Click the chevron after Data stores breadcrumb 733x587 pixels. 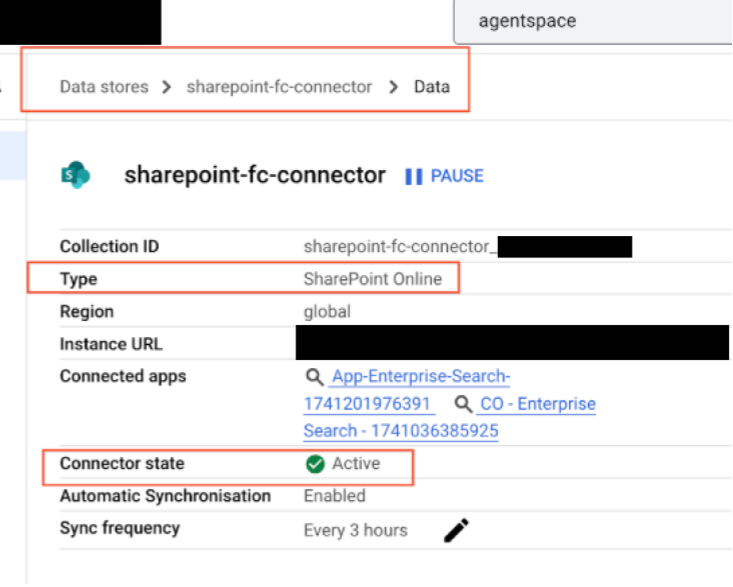coord(167,87)
